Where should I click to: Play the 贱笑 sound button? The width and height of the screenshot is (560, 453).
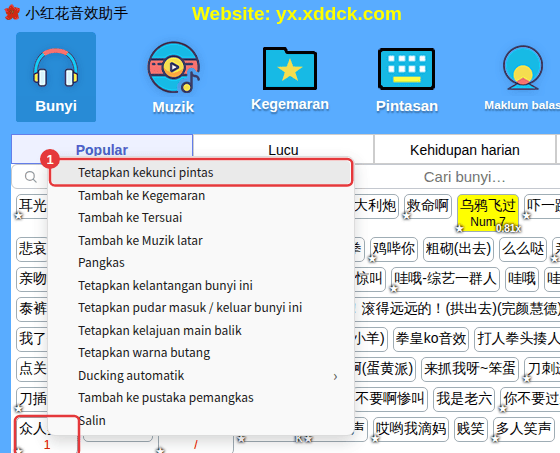pyautogui.click(x=470, y=429)
